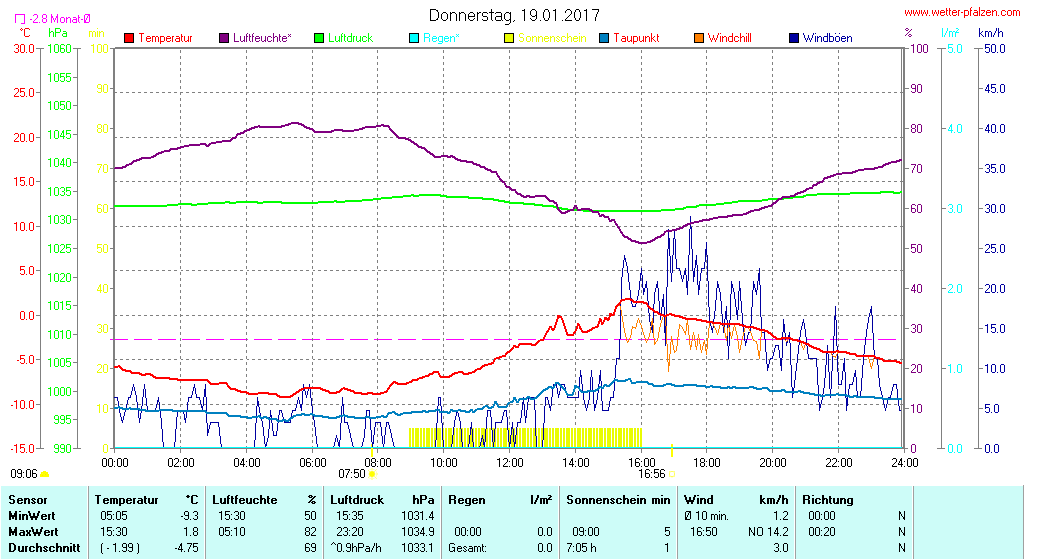Click the 05:05 minimum temperature time
1058x559 pixels.
point(113,516)
